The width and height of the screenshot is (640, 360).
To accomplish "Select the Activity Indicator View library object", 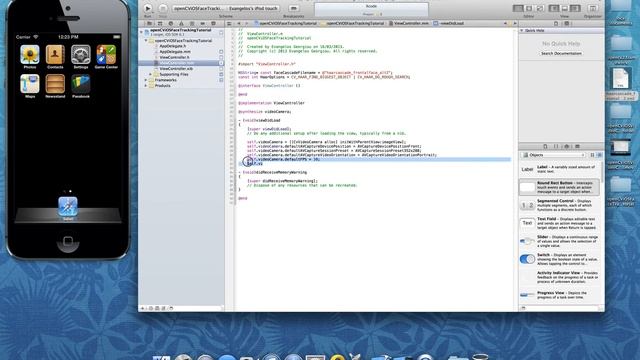I will [560, 277].
